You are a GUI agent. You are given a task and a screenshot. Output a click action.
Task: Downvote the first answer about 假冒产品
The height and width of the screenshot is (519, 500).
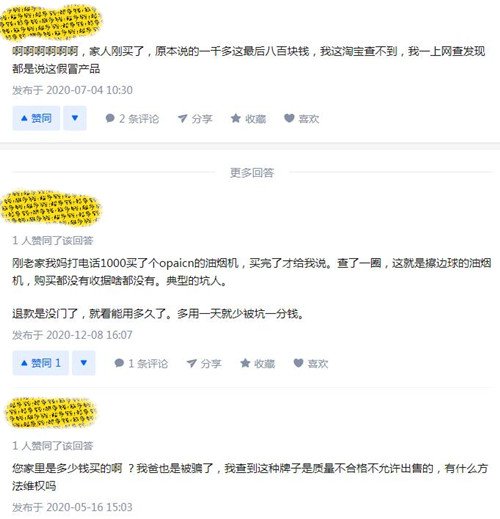click(75, 118)
